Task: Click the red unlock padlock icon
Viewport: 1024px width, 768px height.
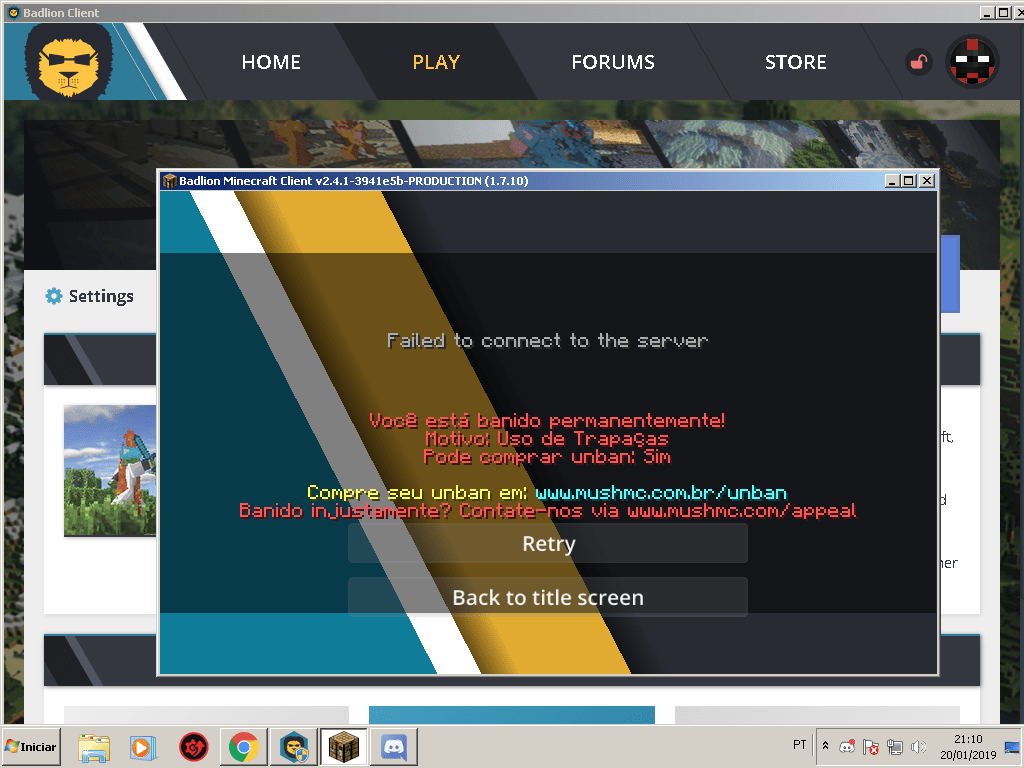Action: [x=919, y=62]
